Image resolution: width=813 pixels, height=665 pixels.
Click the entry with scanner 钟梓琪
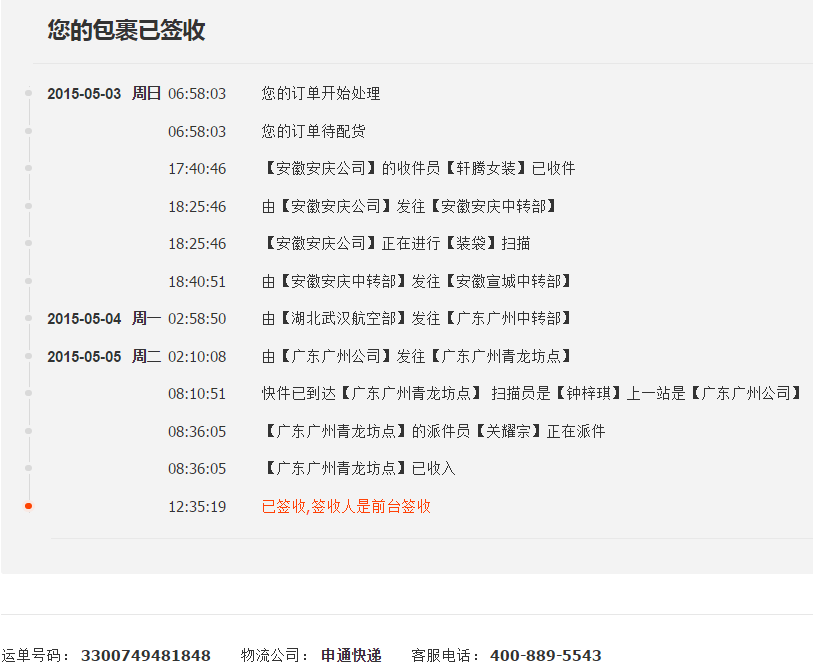click(533, 394)
